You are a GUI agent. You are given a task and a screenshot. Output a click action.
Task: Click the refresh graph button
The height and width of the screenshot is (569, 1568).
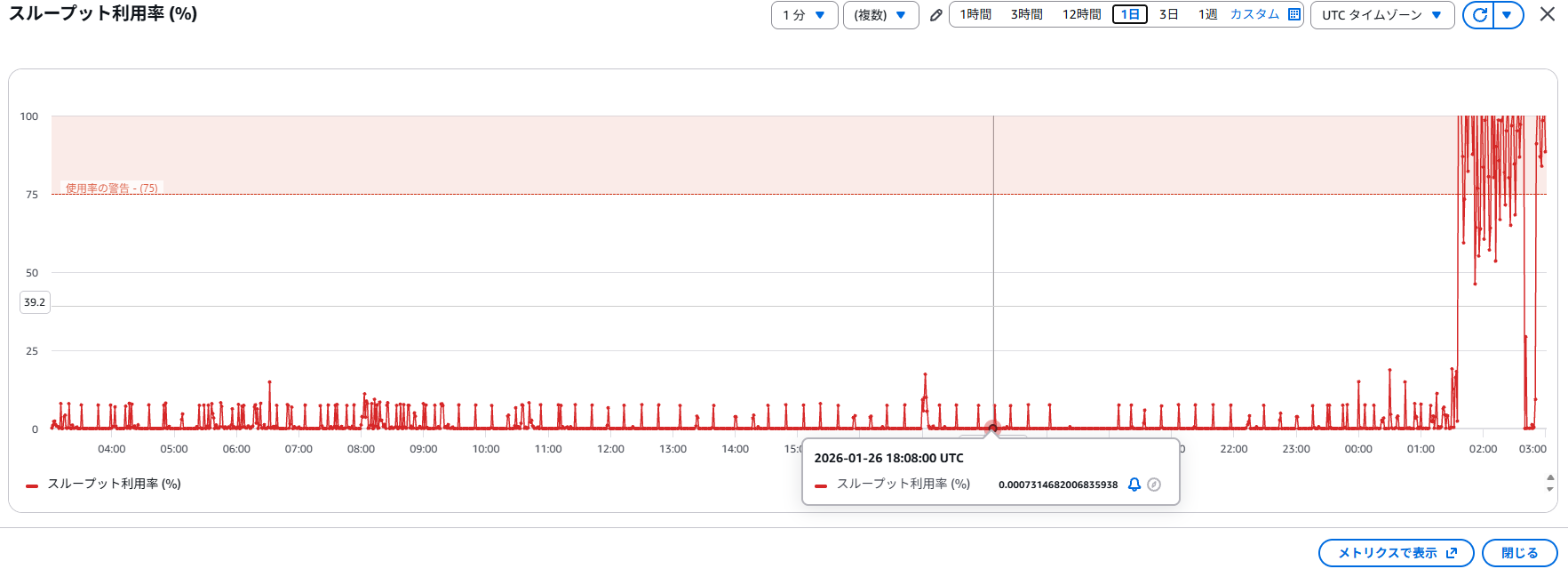[1479, 15]
